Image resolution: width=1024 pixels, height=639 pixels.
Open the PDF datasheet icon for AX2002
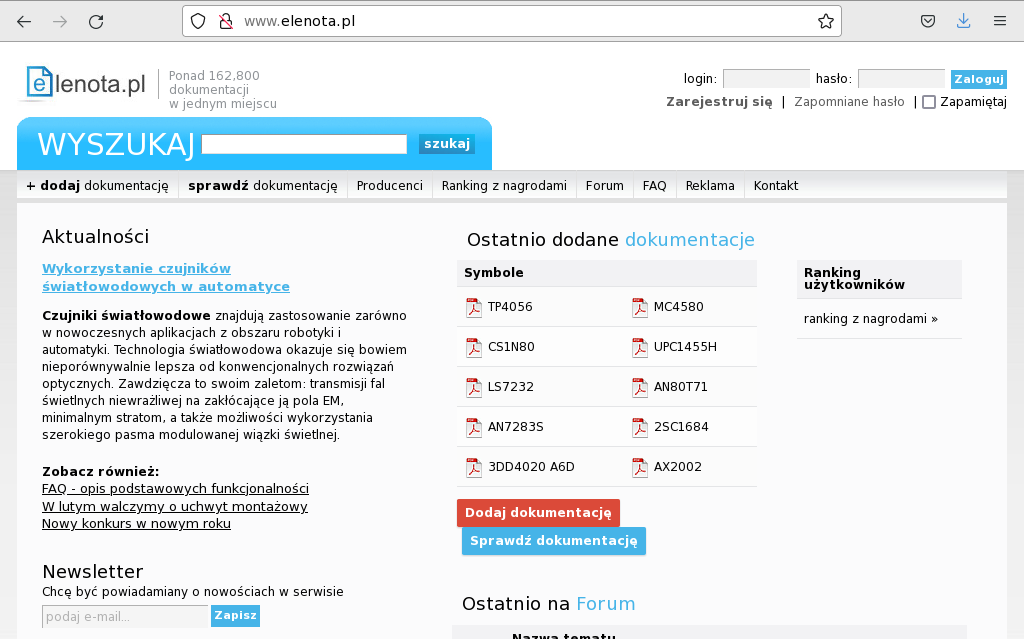pos(639,466)
